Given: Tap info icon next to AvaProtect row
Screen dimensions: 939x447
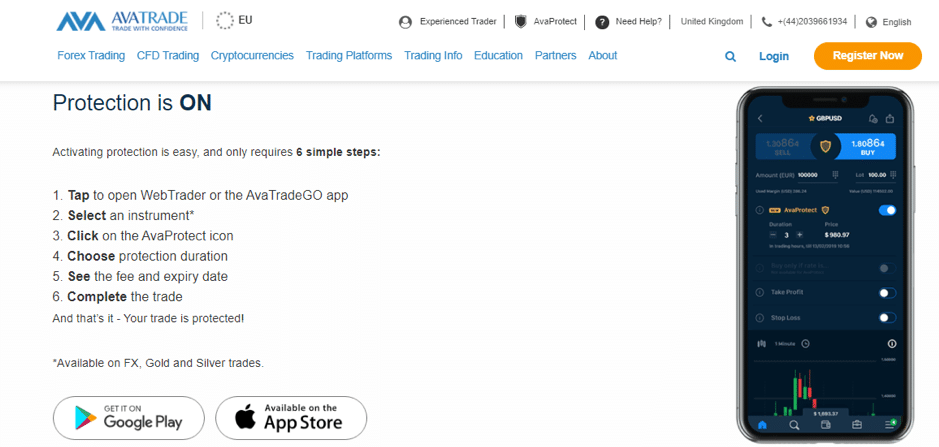Looking at the screenshot, I should pos(759,210).
